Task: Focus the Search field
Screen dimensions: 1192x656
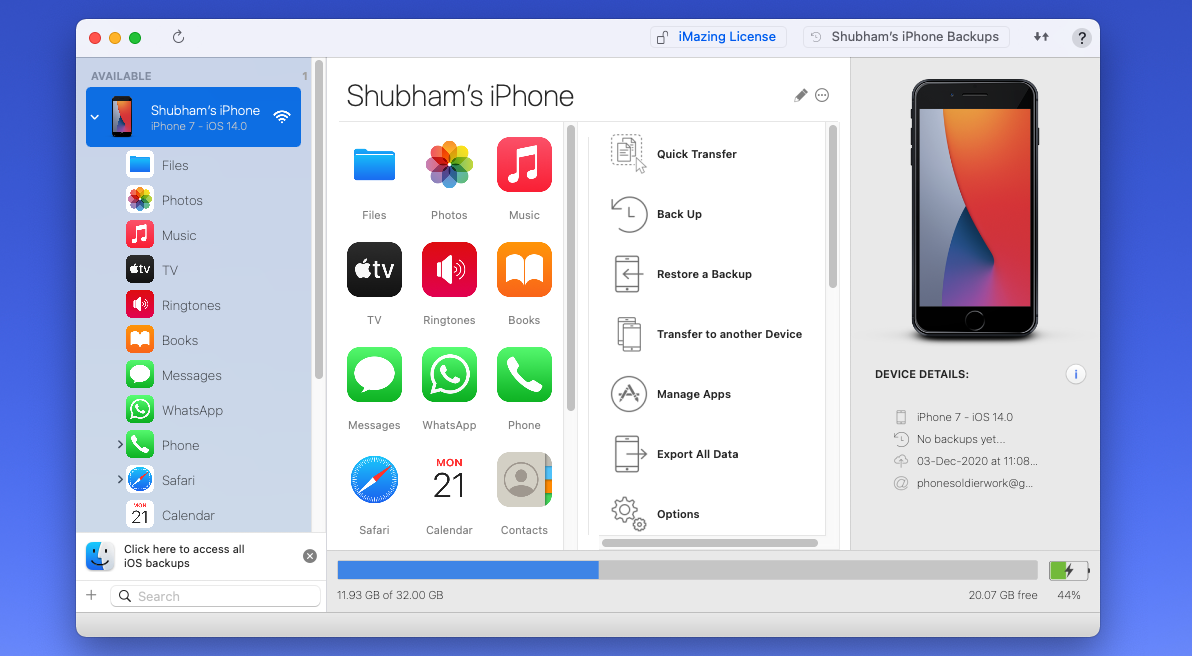Action: (215, 596)
